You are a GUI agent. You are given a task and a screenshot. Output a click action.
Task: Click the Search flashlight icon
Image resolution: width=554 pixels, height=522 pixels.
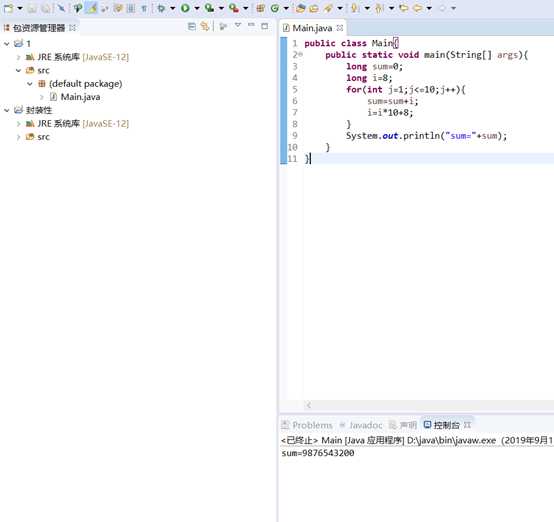tap(328, 8)
